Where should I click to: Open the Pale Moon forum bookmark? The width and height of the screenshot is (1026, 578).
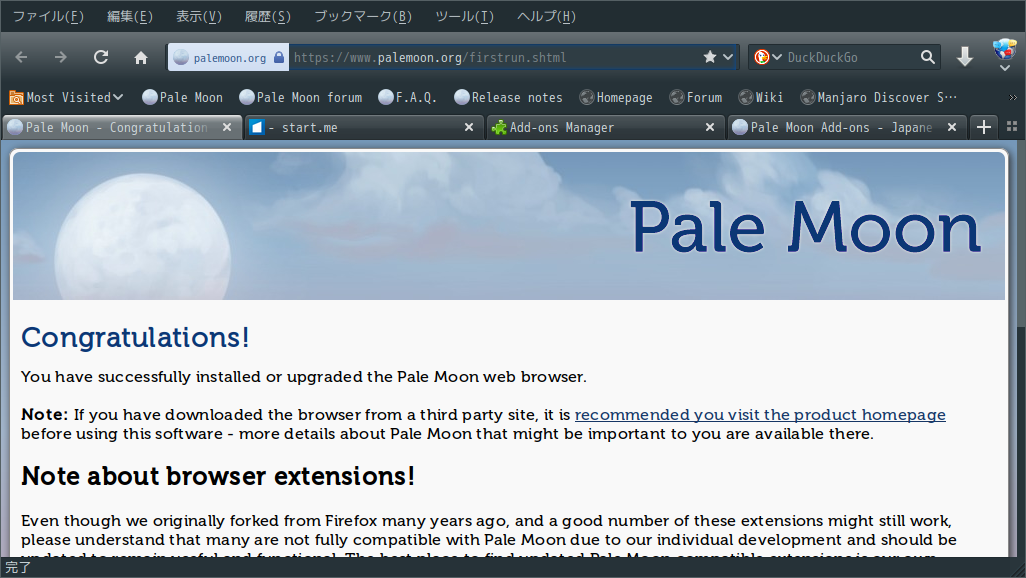click(300, 98)
